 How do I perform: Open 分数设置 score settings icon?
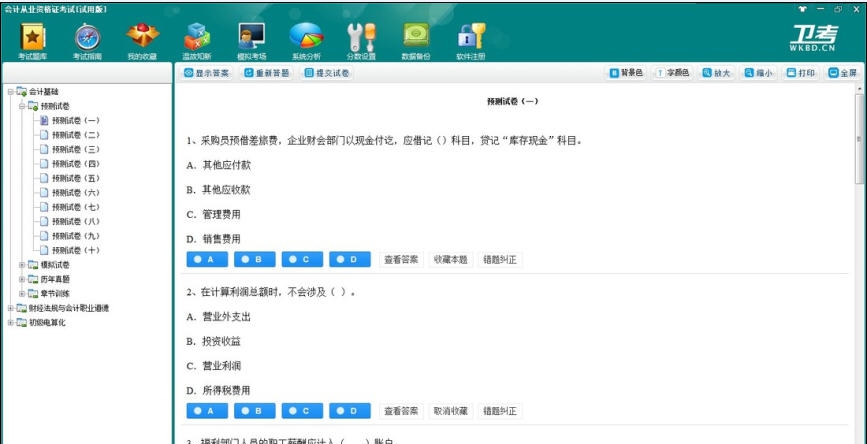click(361, 41)
